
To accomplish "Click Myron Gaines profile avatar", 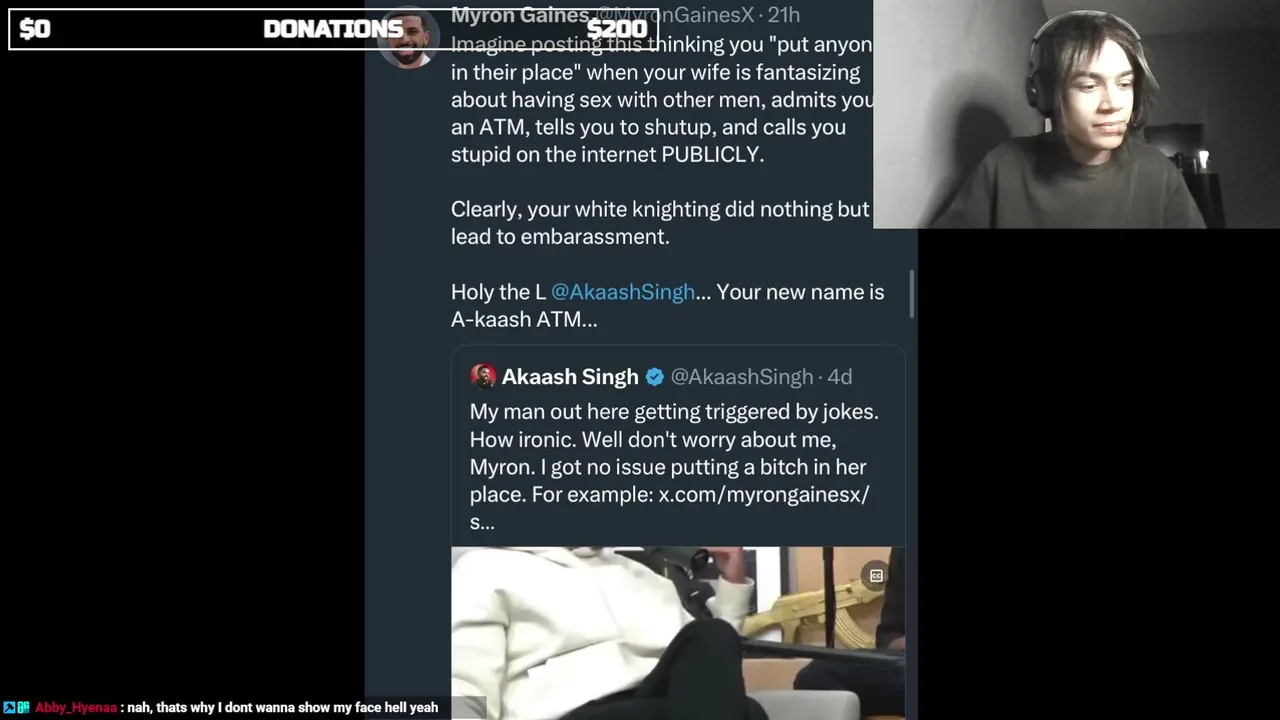I will pos(411,40).
